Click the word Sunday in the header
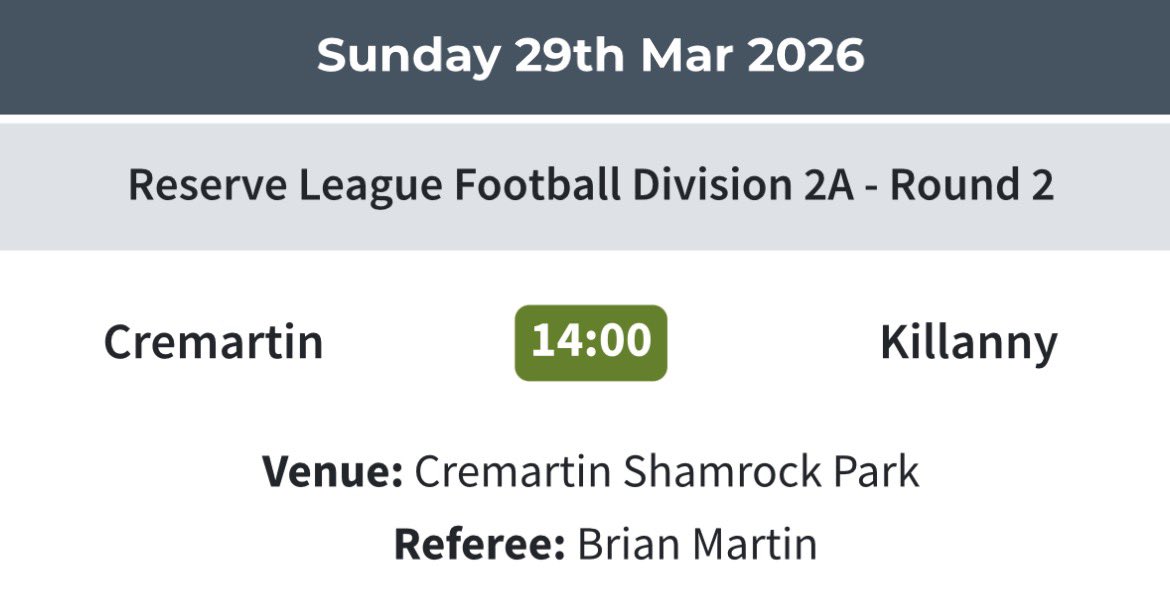 (408, 56)
